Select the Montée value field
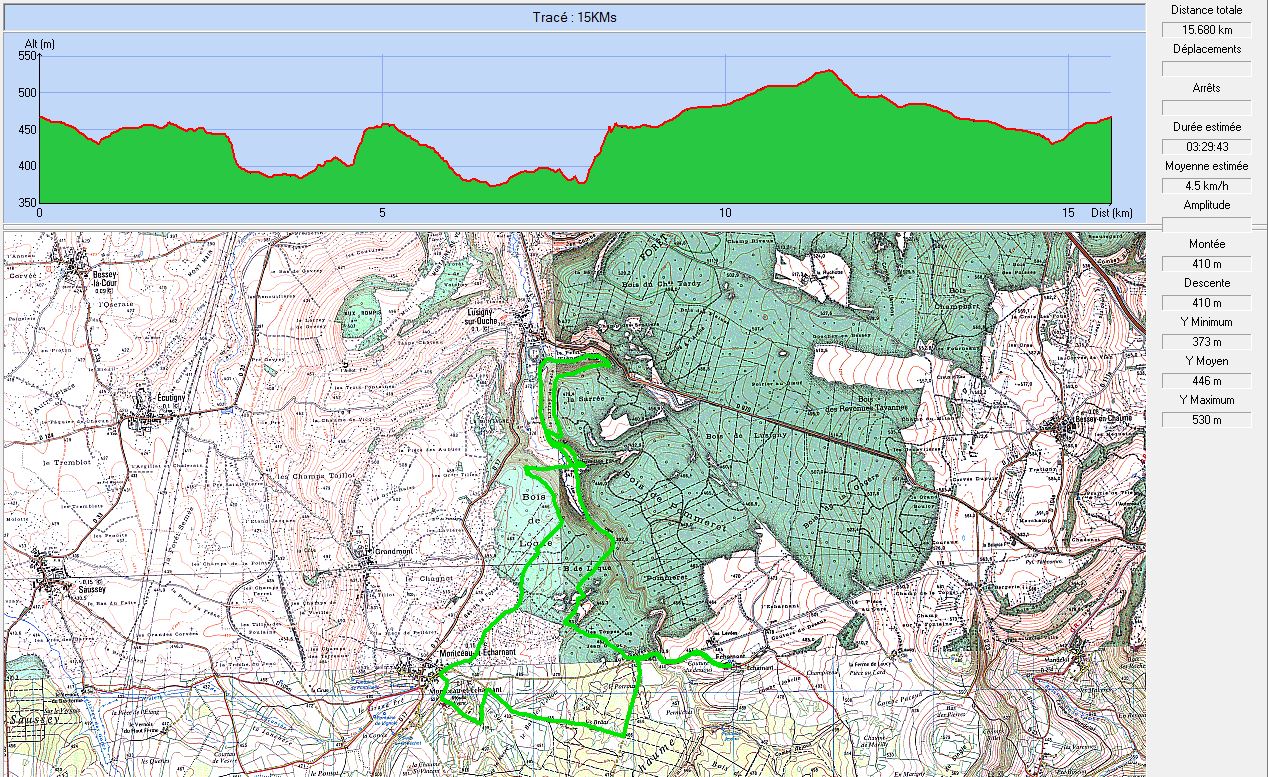Image resolution: width=1268 pixels, height=777 pixels. [1206, 264]
